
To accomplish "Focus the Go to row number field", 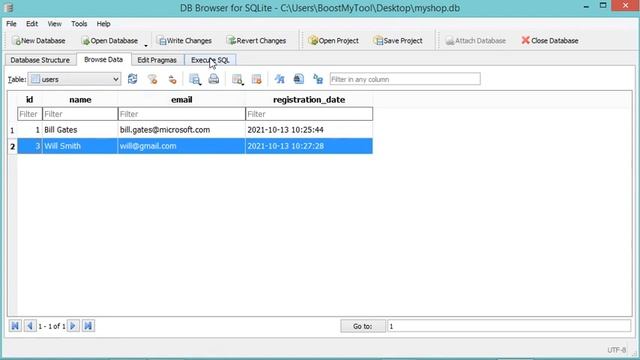I will pos(509,326).
